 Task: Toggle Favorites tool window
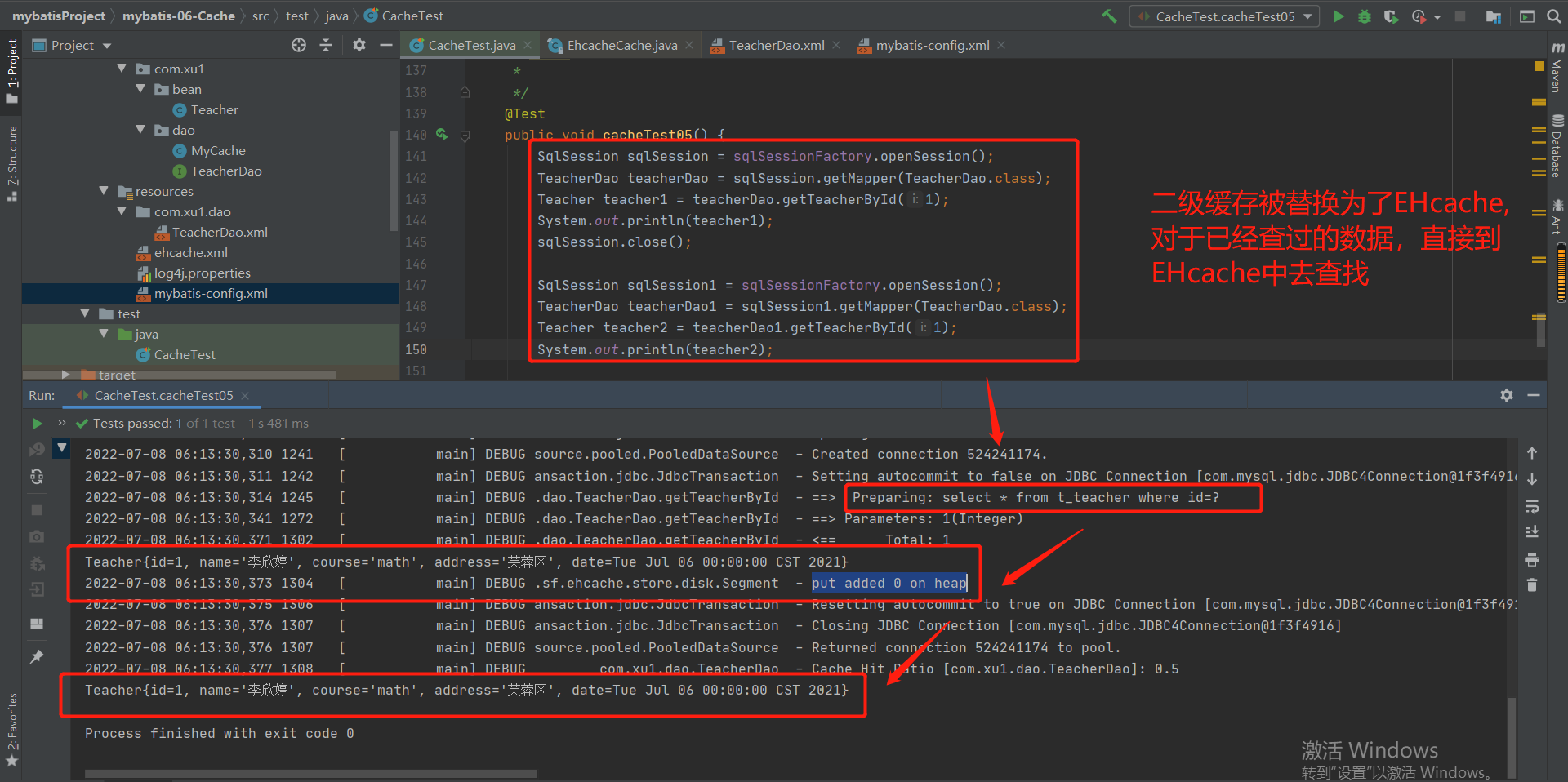pos(11,729)
